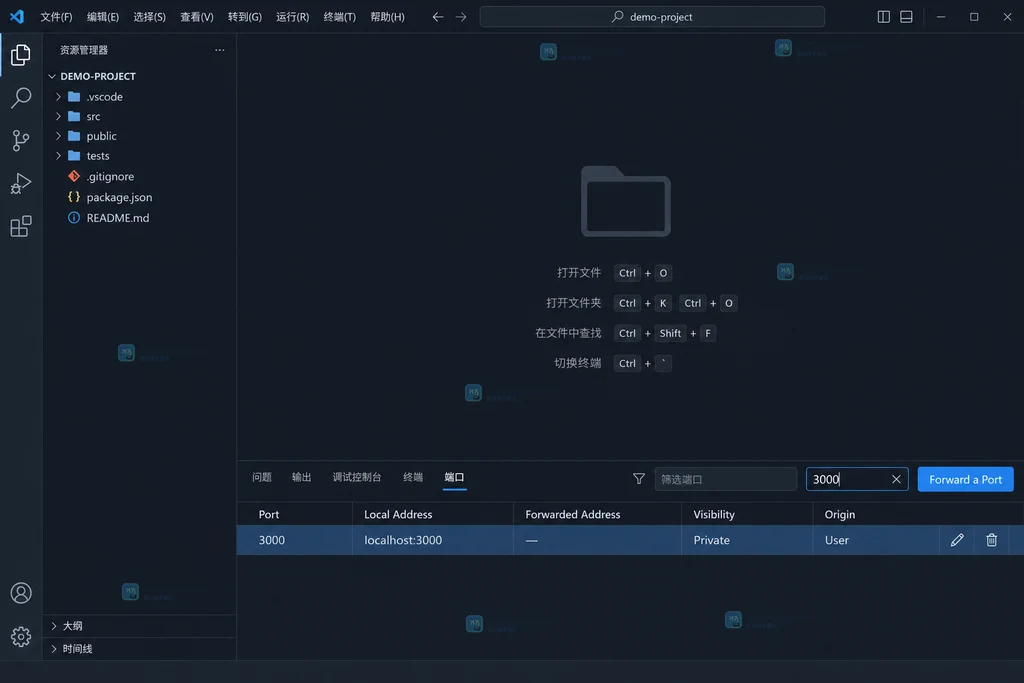Collapse the DEMO-PROJECT root section

click(52, 76)
